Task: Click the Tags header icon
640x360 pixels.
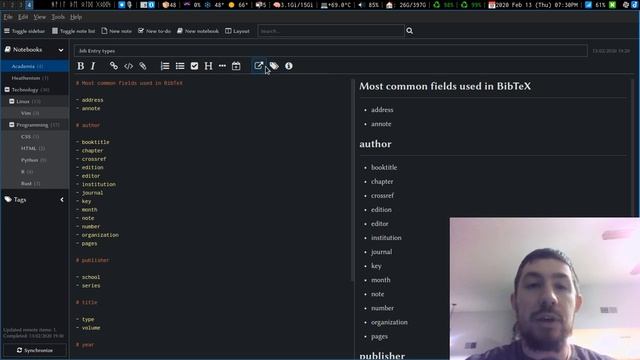Action: click(x=8, y=199)
